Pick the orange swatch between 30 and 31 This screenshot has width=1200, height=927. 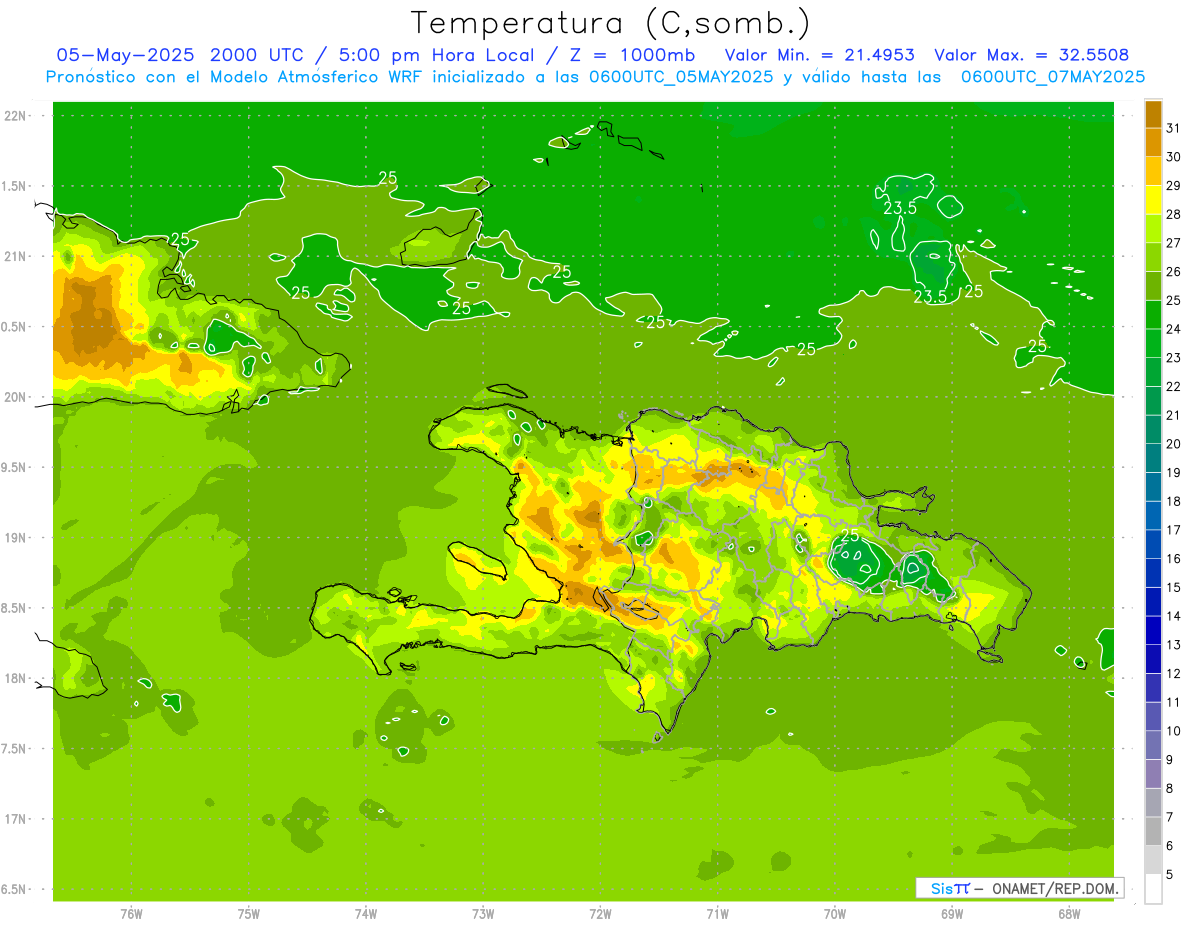1153,142
